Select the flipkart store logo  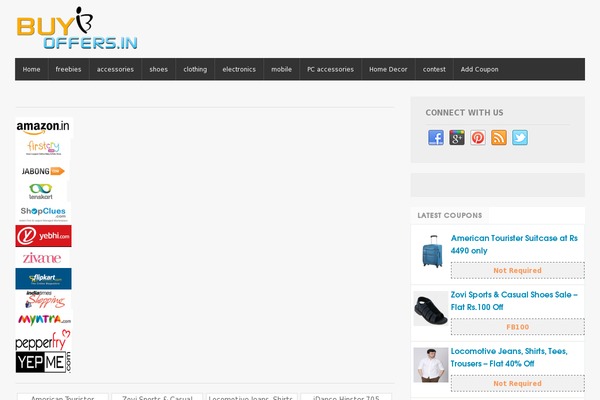coord(43,279)
